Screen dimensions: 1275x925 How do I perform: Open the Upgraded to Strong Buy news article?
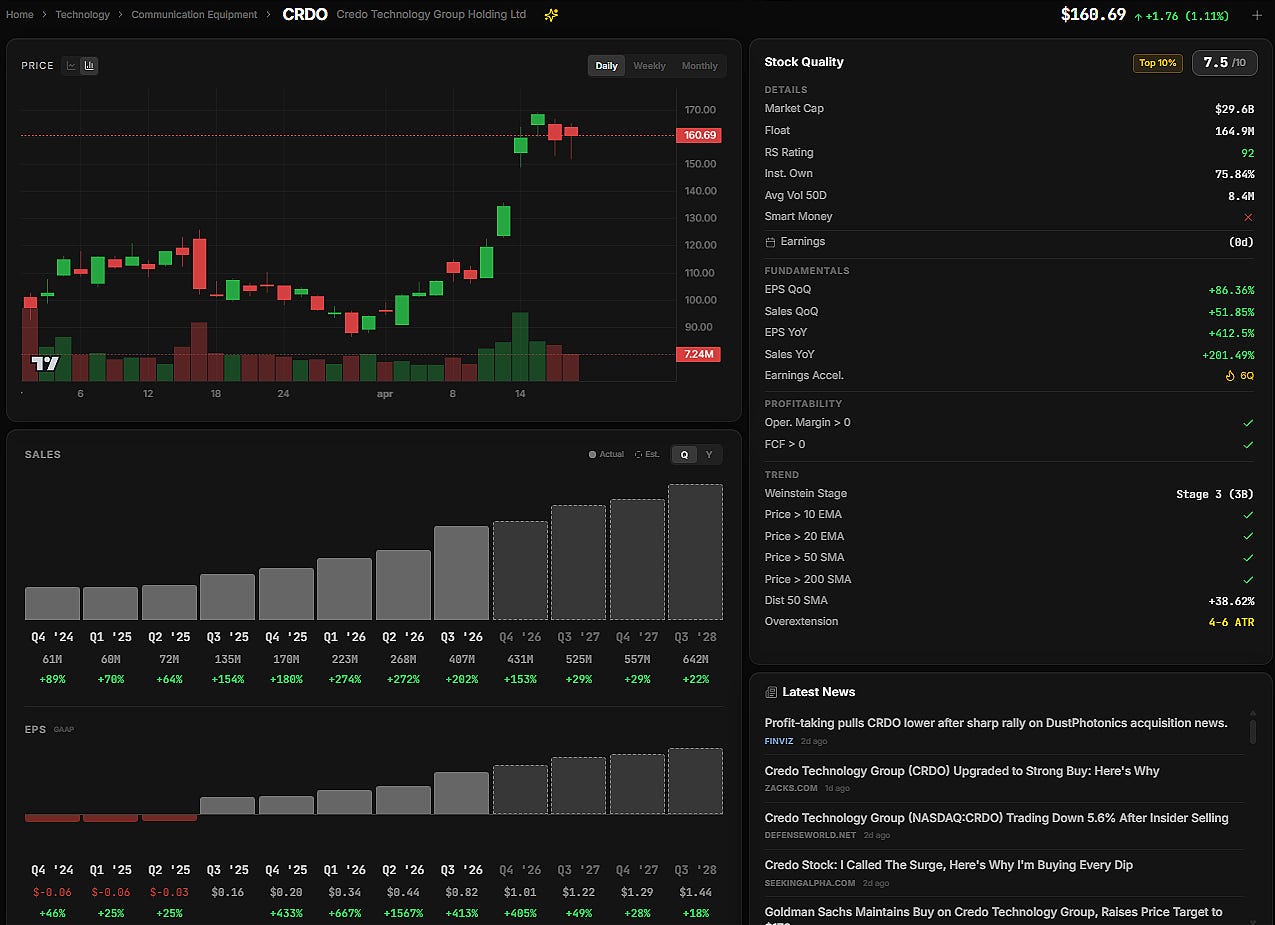pyautogui.click(x=962, y=771)
